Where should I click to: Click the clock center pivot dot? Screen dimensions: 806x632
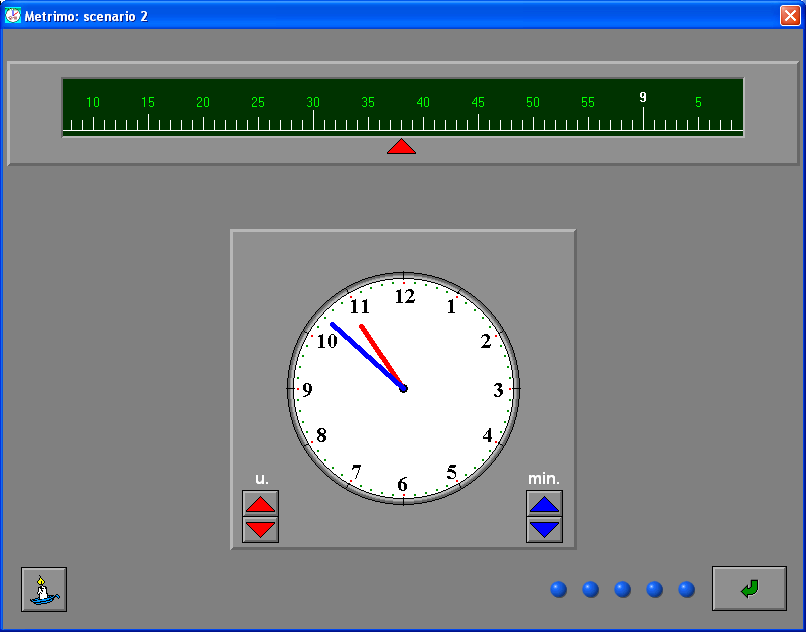[x=404, y=388]
